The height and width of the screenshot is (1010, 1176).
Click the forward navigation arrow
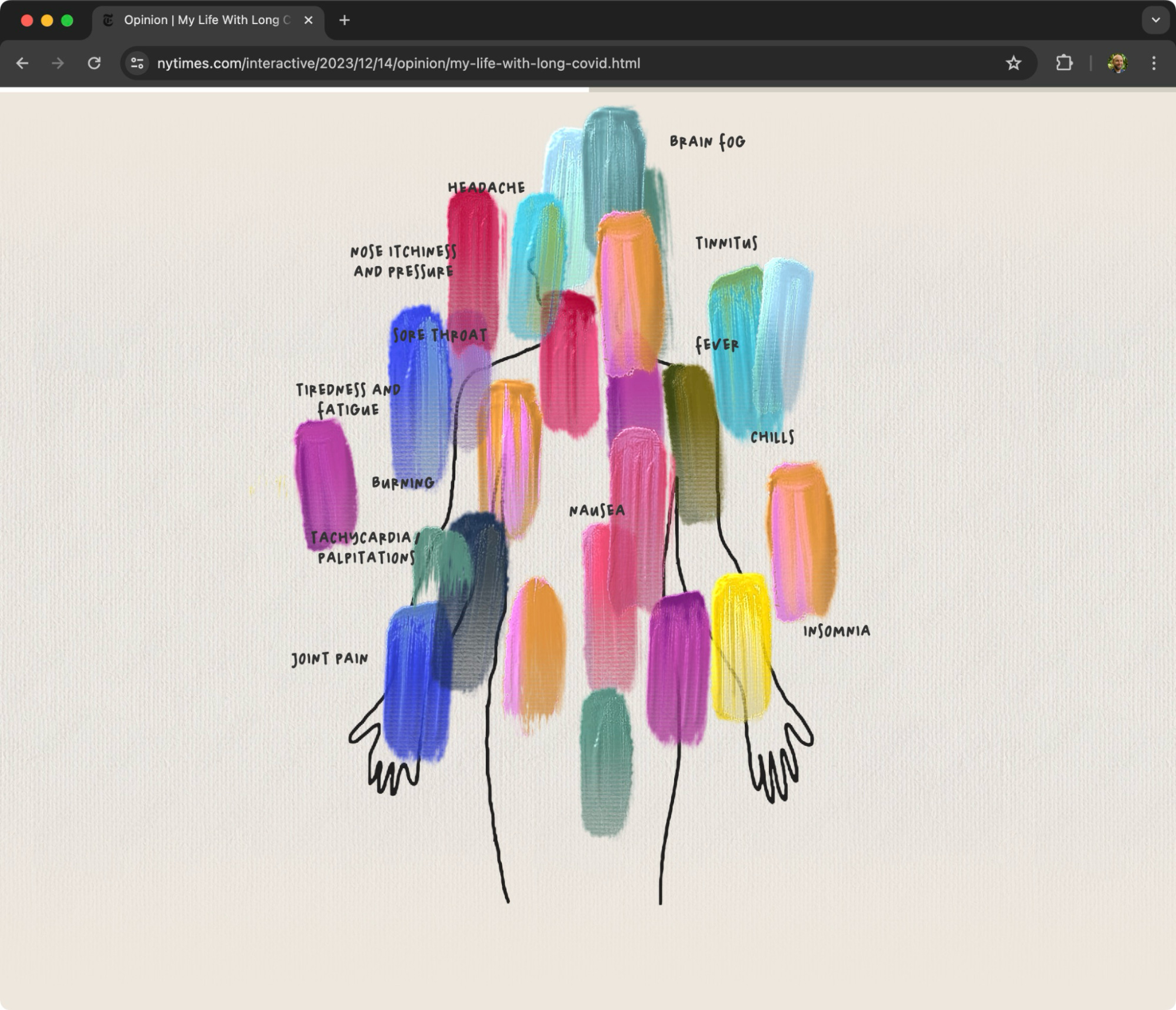58,63
